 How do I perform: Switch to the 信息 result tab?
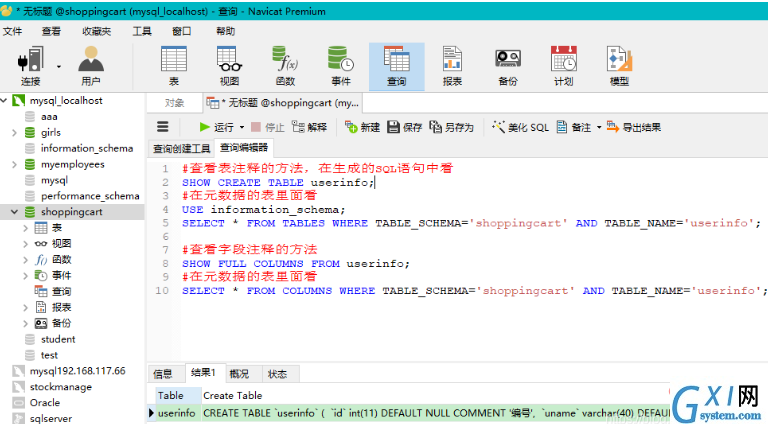tap(163, 374)
